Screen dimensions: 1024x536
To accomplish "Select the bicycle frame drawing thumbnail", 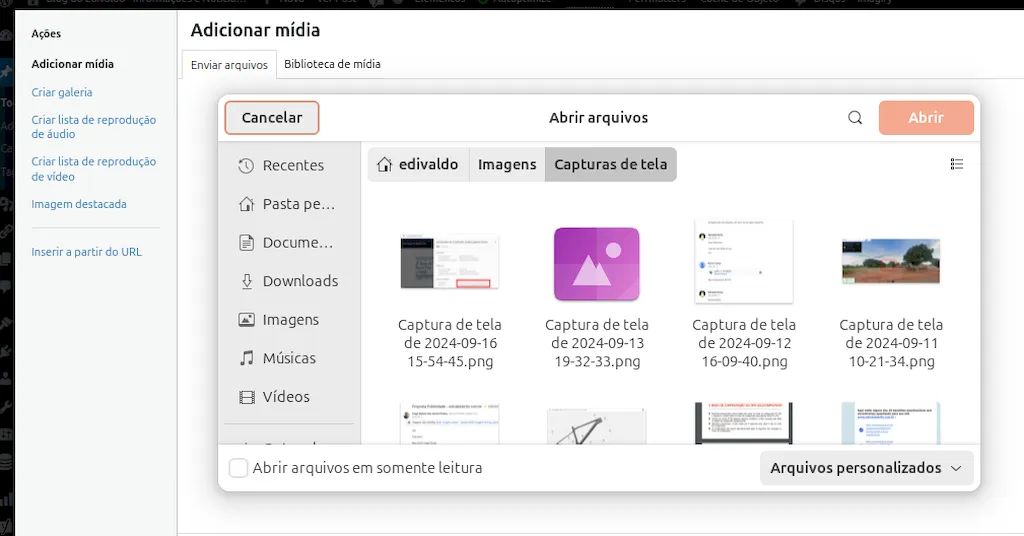I will pyautogui.click(x=597, y=426).
